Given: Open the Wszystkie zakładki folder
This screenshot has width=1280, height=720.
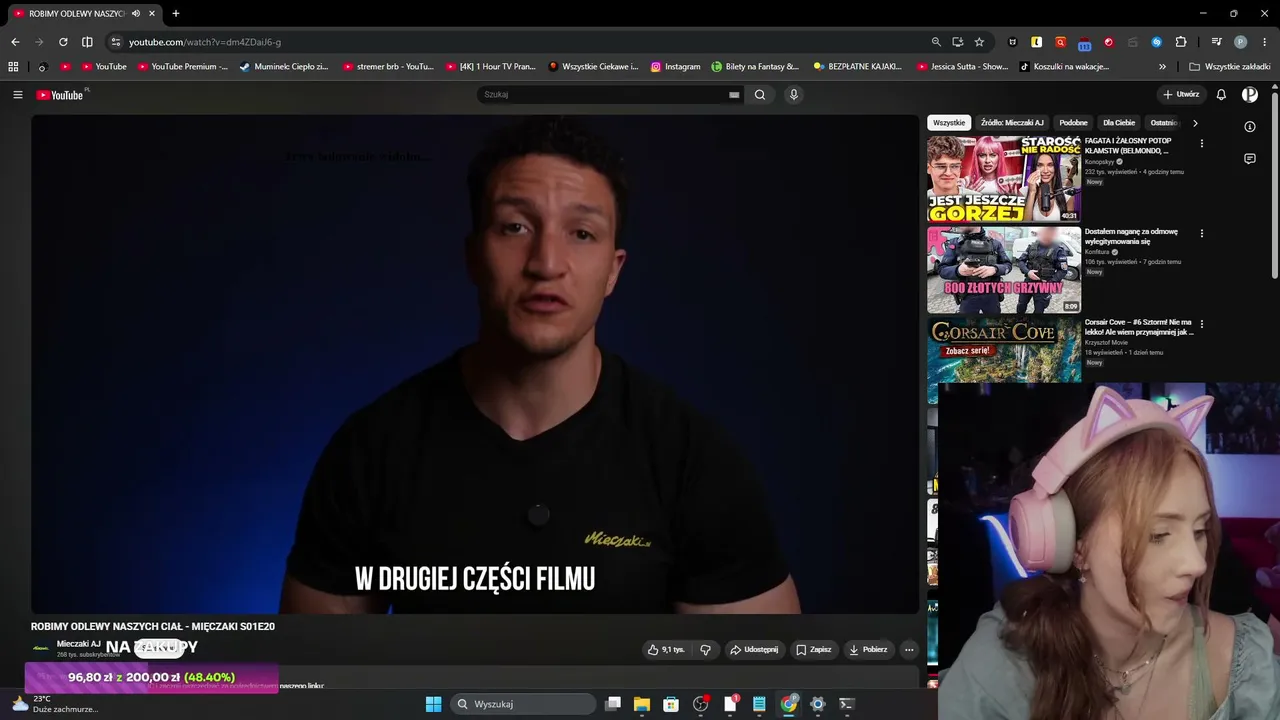Looking at the screenshot, I should pos(1230,67).
